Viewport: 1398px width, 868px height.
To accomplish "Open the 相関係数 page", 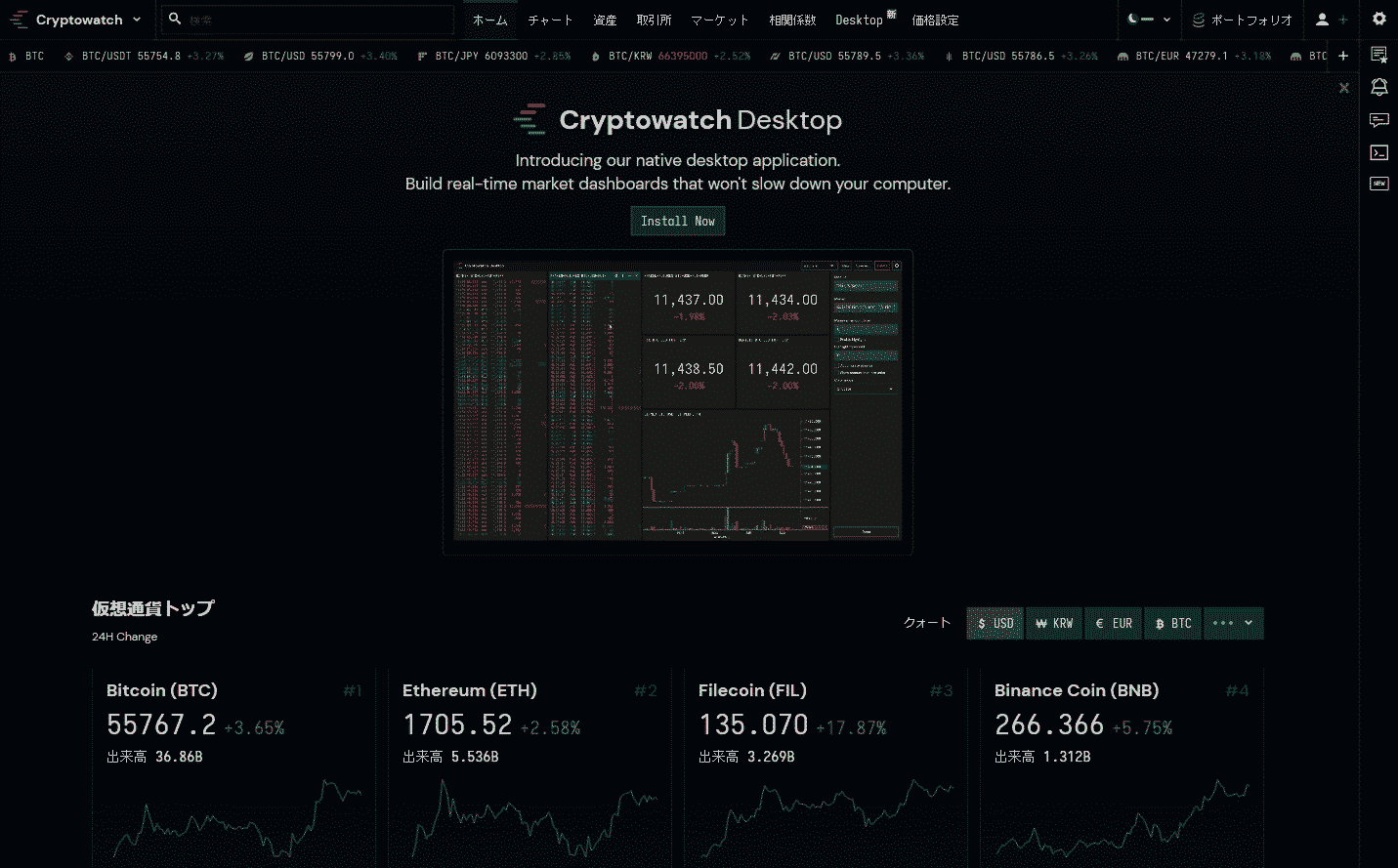I will click(792, 20).
